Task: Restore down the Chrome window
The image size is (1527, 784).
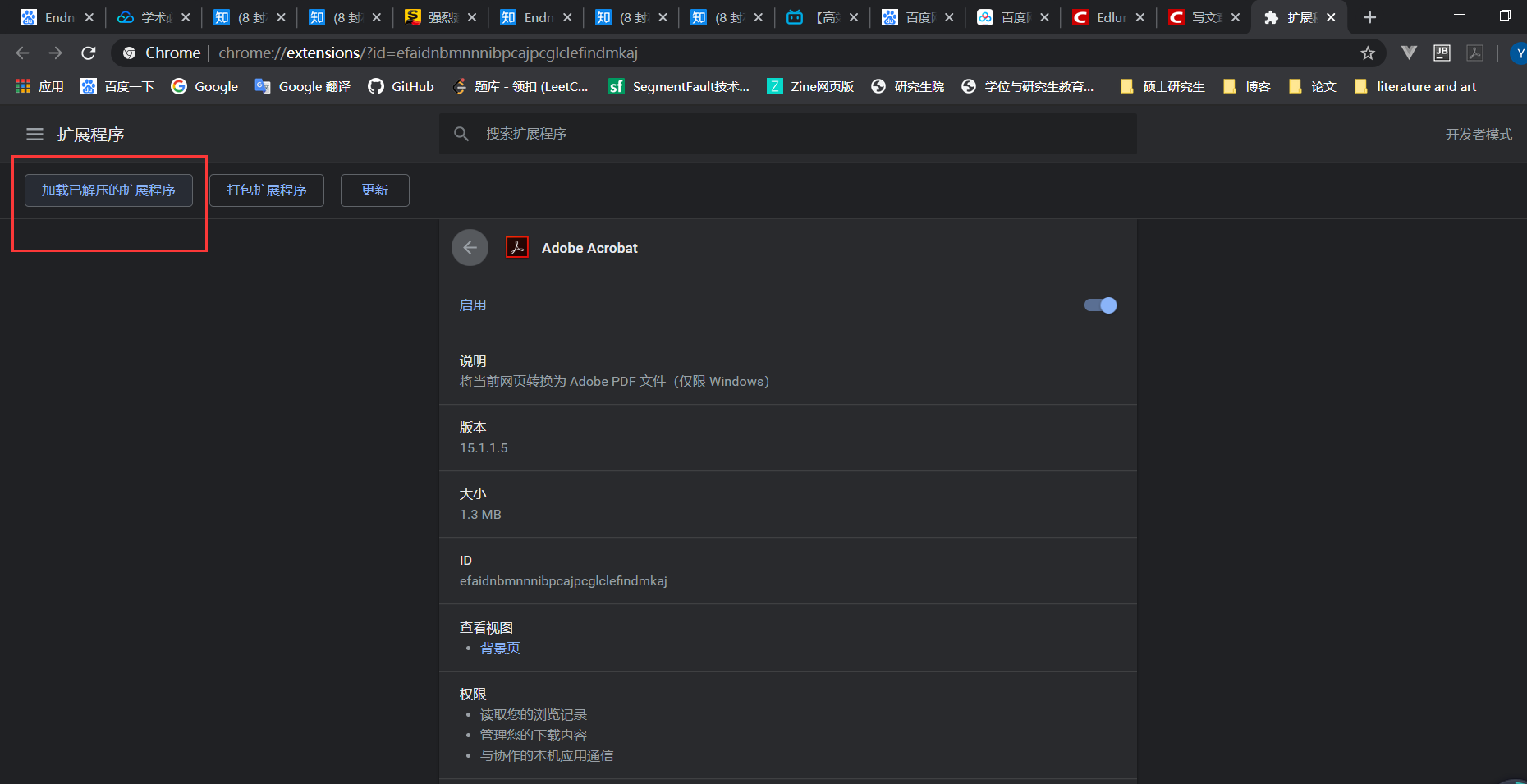Action: coord(1504,16)
